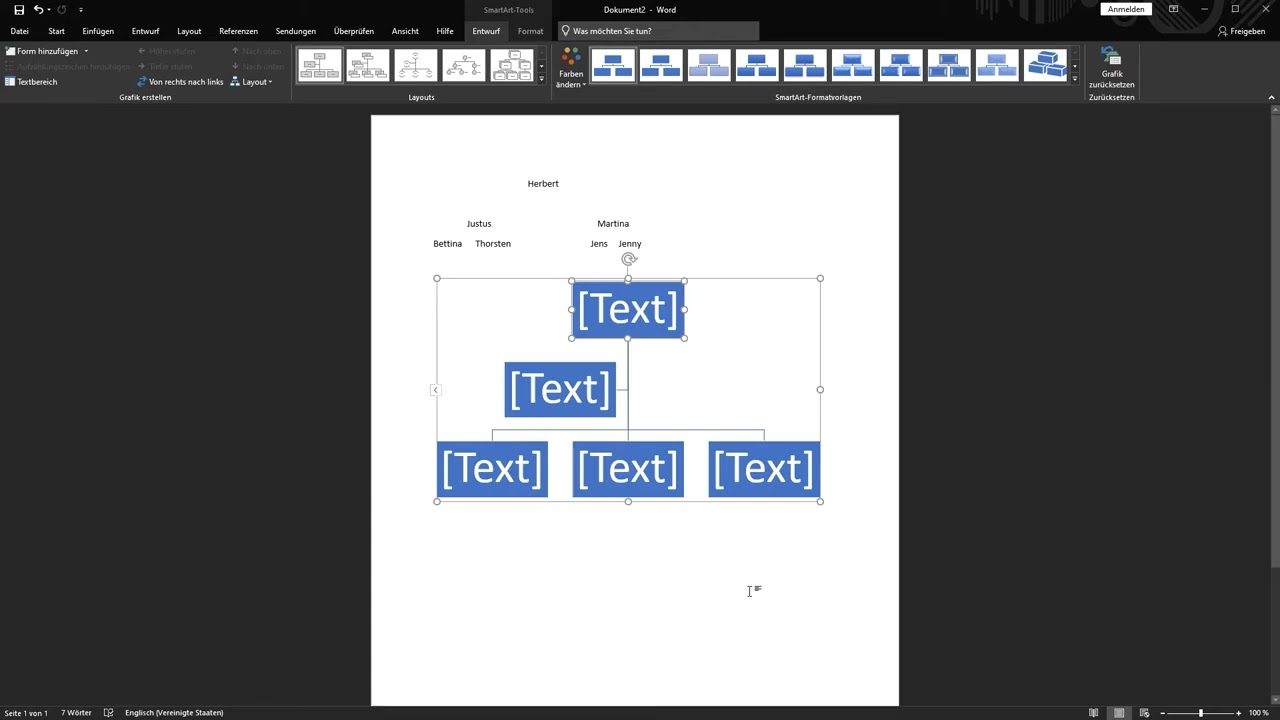The height and width of the screenshot is (720, 1280).
Task: Apply the 3D brick-style SmartArt format
Action: [x=1045, y=66]
